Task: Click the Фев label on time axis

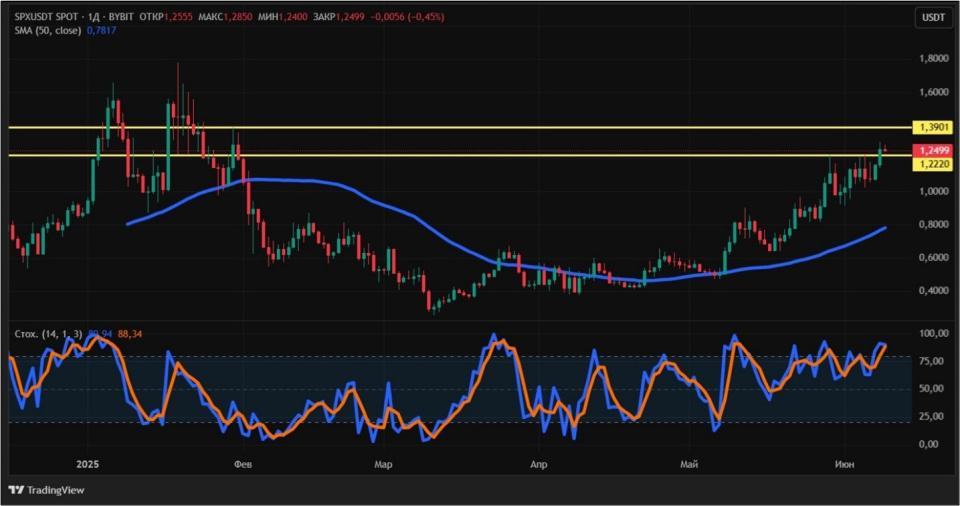Action: (242, 464)
